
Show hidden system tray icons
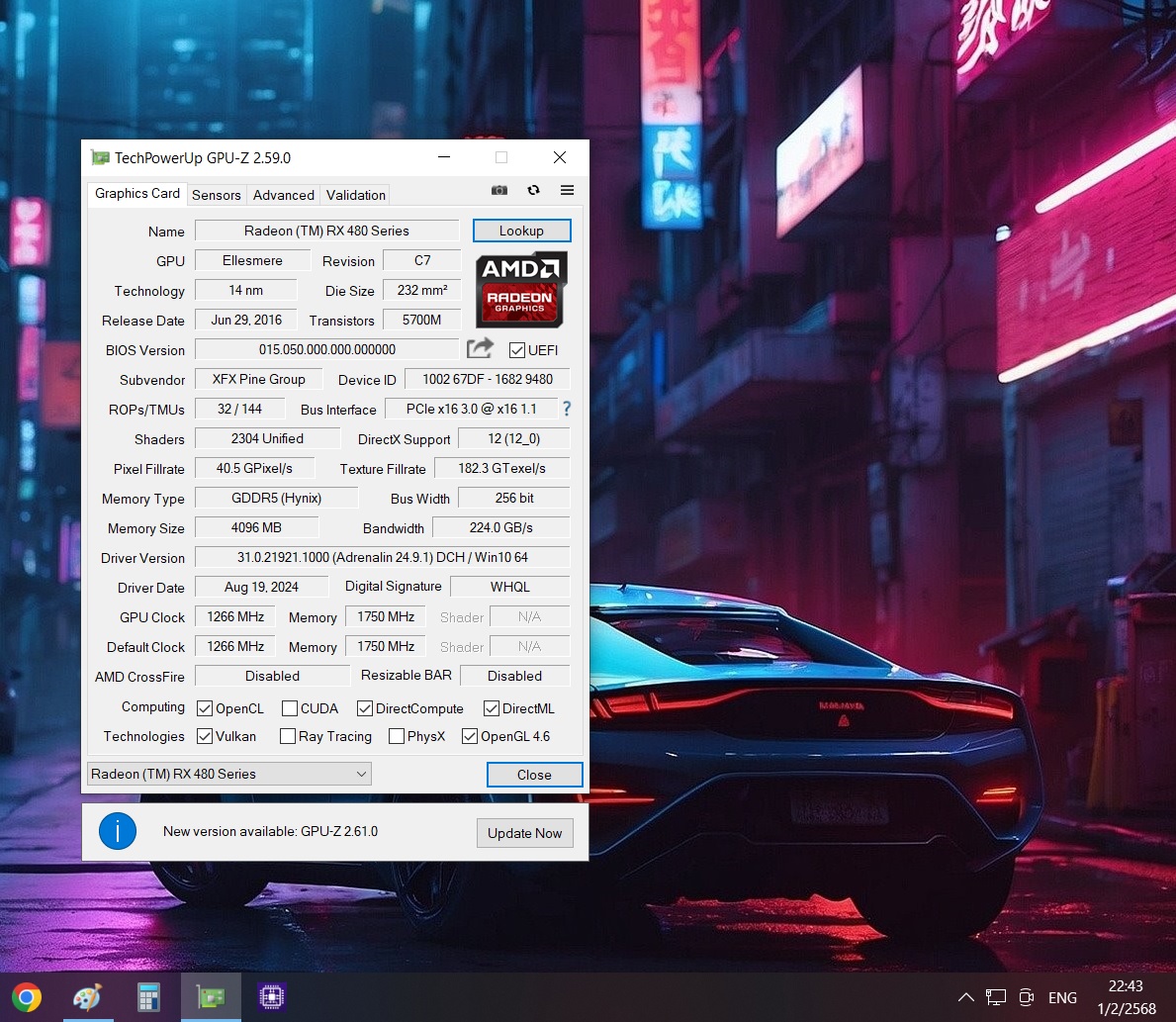click(x=965, y=997)
